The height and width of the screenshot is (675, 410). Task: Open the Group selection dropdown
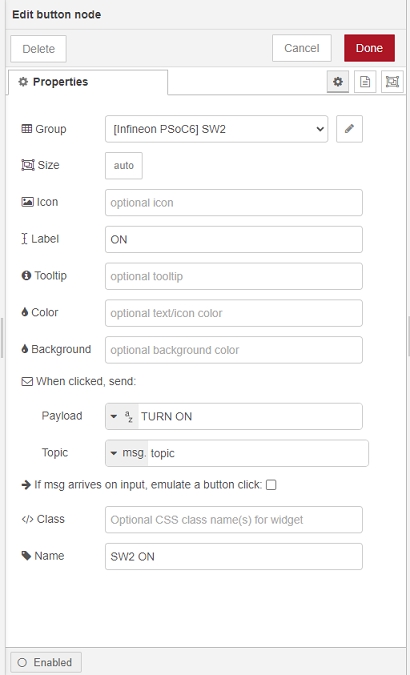tap(217, 129)
